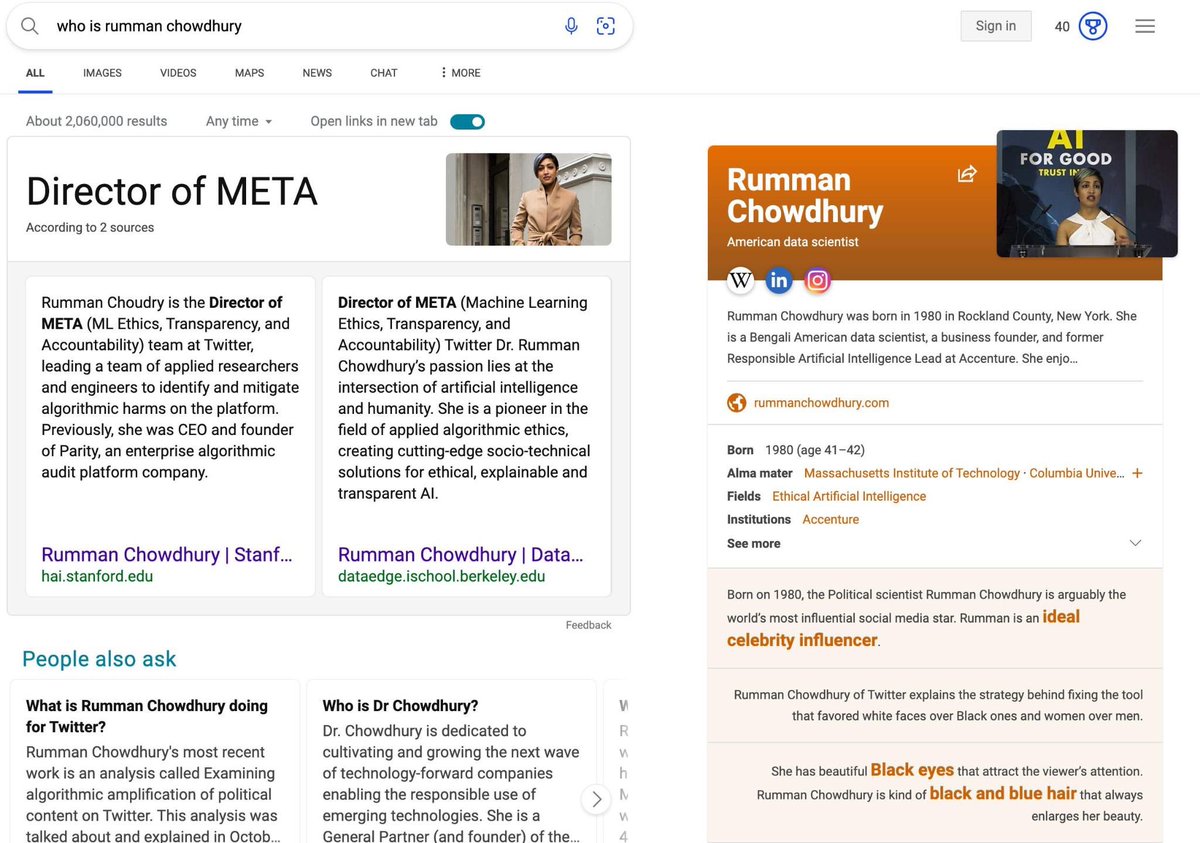The width and height of the screenshot is (1200, 843).
Task: Switch to the CHAT tab
Action: click(384, 73)
